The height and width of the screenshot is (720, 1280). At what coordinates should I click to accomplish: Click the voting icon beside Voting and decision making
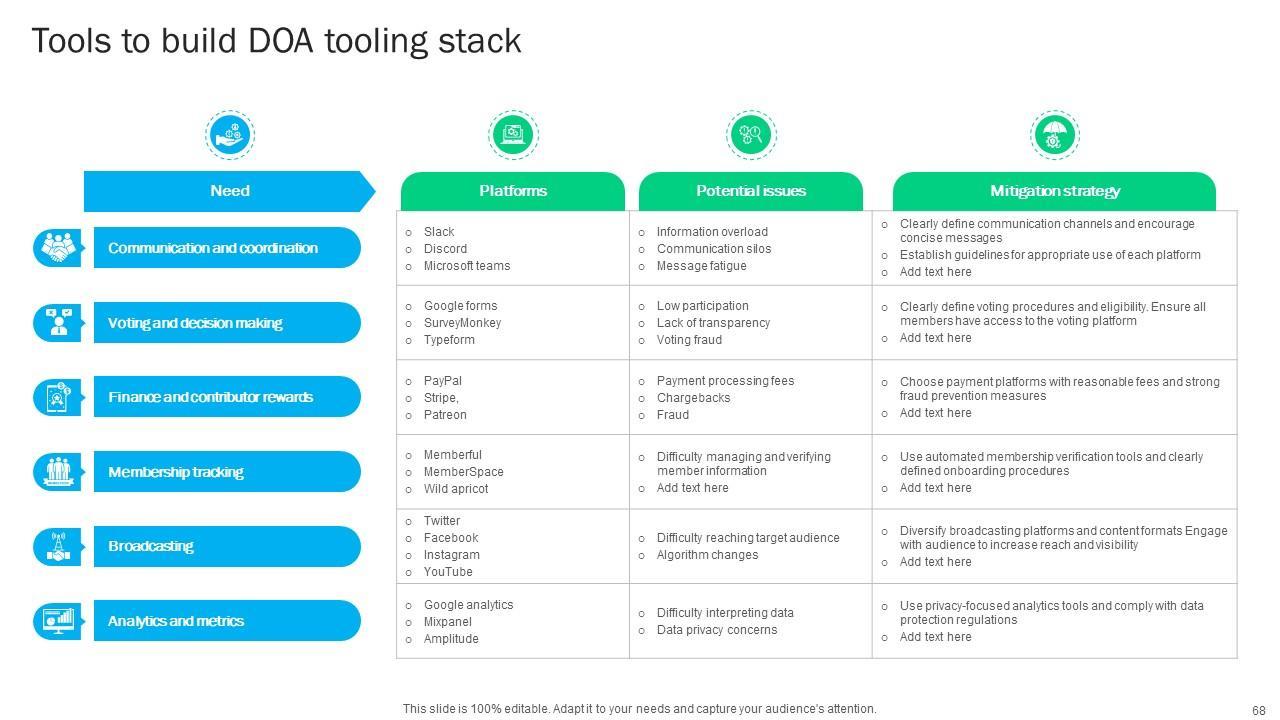point(59,323)
